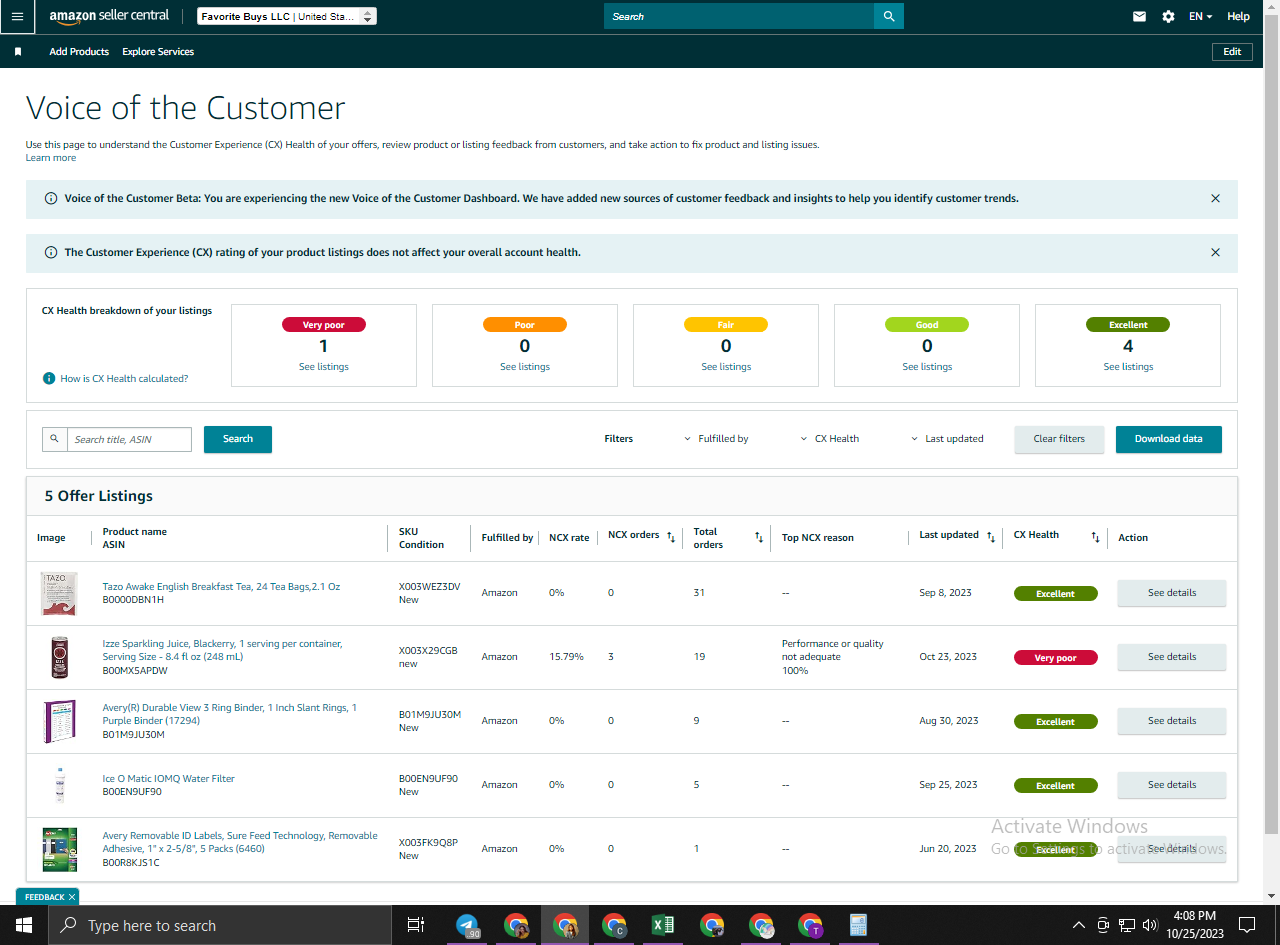Click the search magnifier button in header

(x=889, y=16)
